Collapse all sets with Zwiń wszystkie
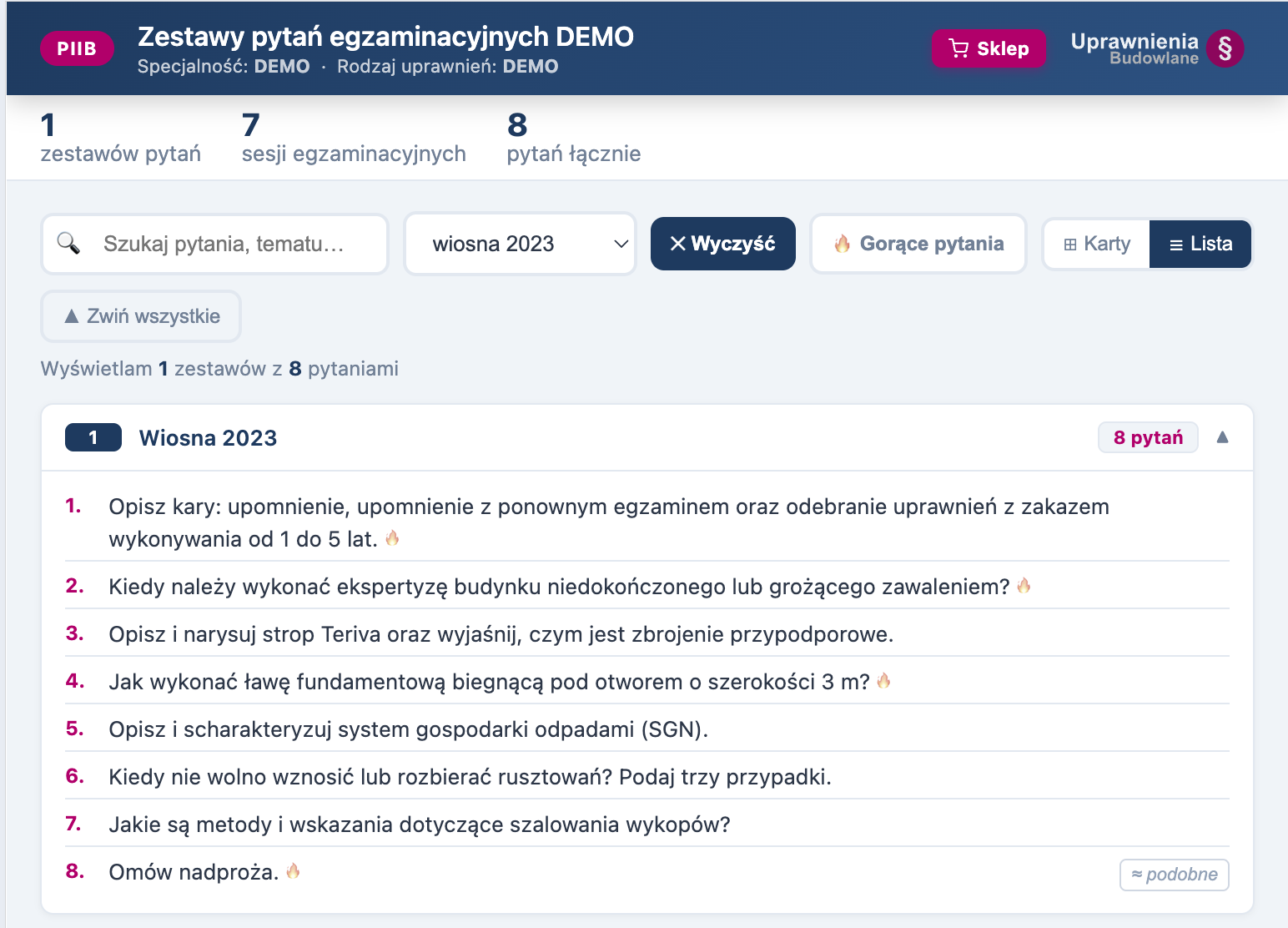 [x=141, y=316]
